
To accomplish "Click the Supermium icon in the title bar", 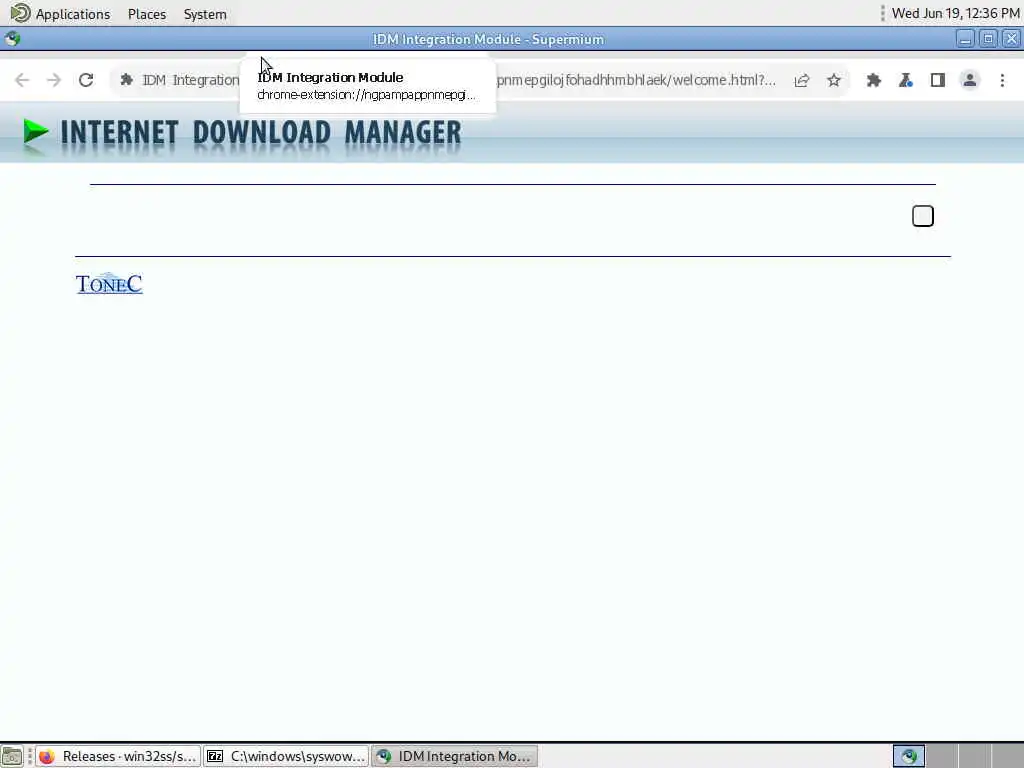I will [12, 39].
